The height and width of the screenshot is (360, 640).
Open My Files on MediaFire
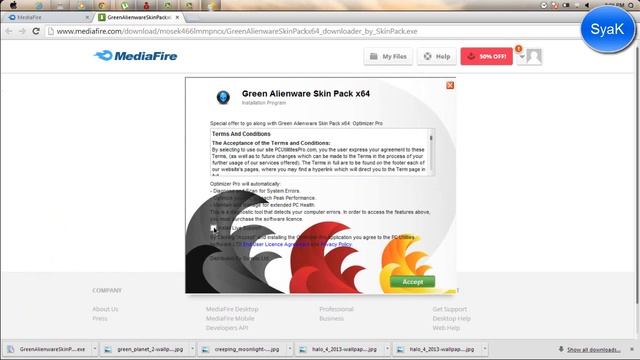tap(388, 56)
